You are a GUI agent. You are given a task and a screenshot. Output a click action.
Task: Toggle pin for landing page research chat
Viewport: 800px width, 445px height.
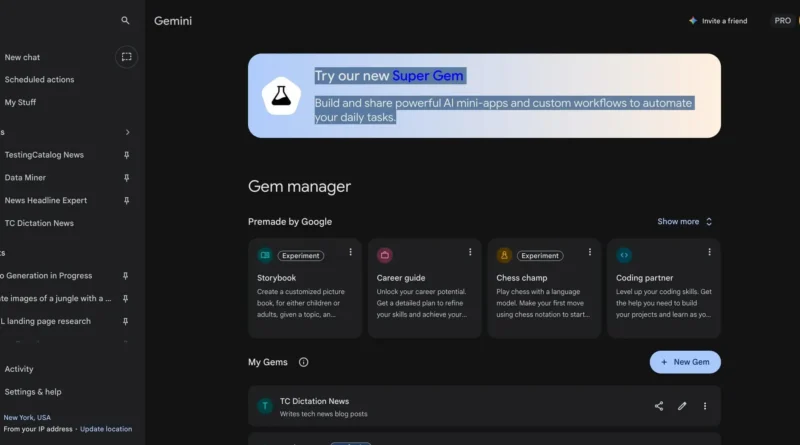126,321
